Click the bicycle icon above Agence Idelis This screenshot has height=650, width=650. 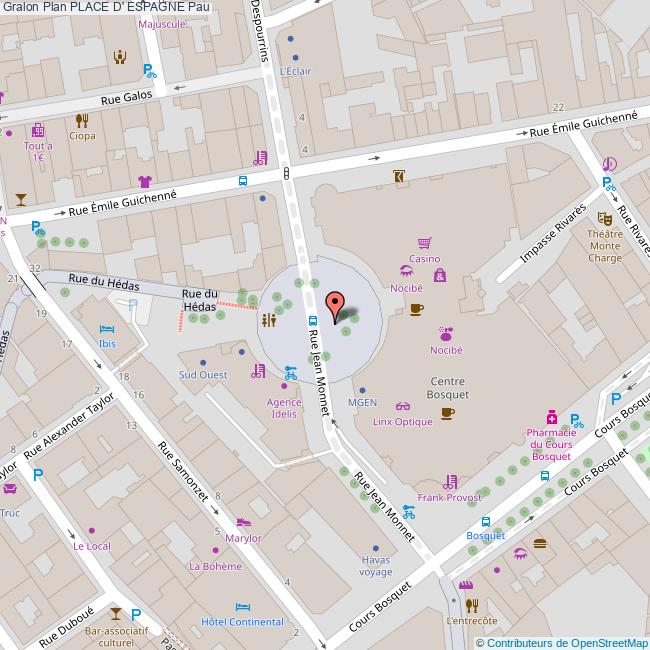coord(289,374)
